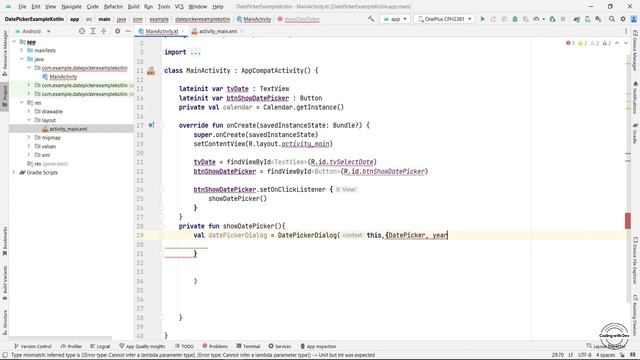640x360 pixels.
Task: Open the Refactor menu
Action: [x=113, y=7]
